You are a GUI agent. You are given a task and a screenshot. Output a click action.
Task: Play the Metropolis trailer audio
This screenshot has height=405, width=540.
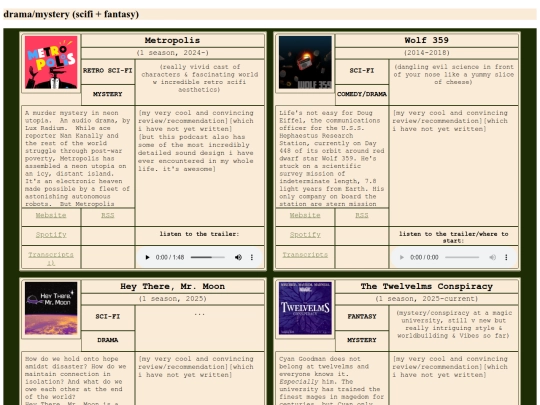pos(147,257)
